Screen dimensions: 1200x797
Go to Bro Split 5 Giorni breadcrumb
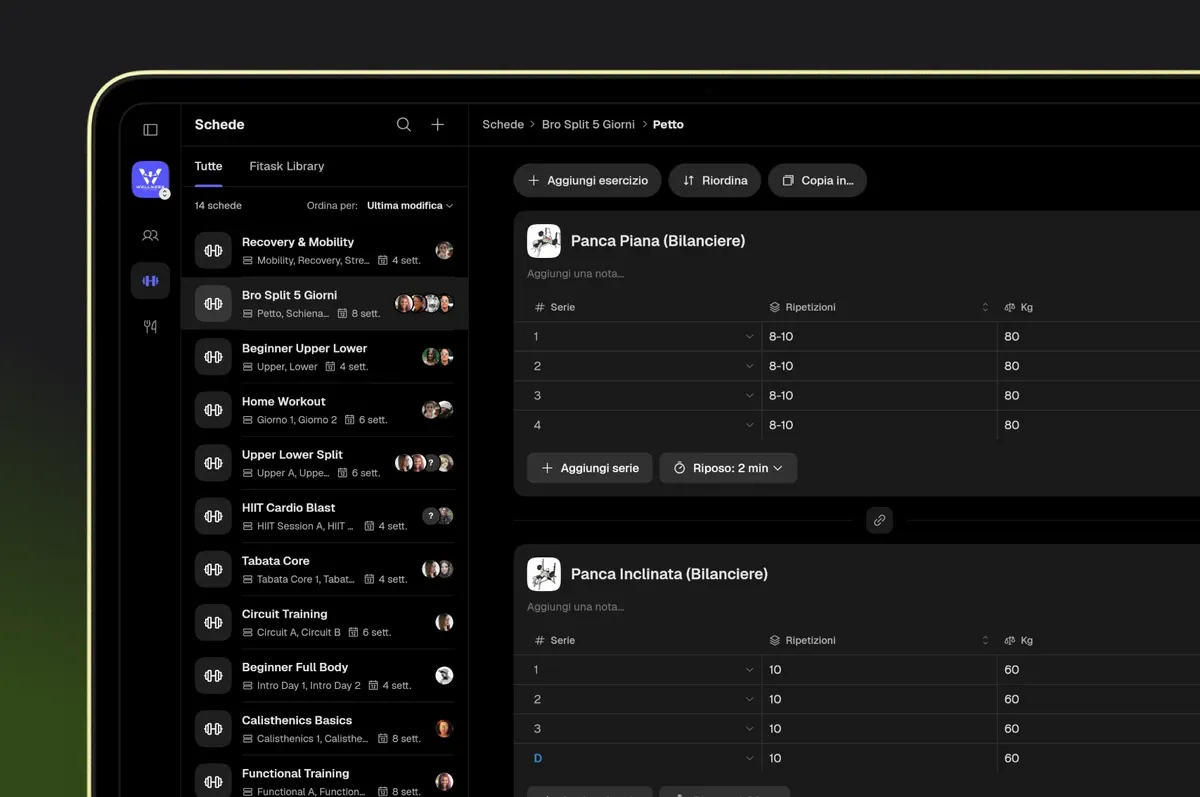point(588,125)
